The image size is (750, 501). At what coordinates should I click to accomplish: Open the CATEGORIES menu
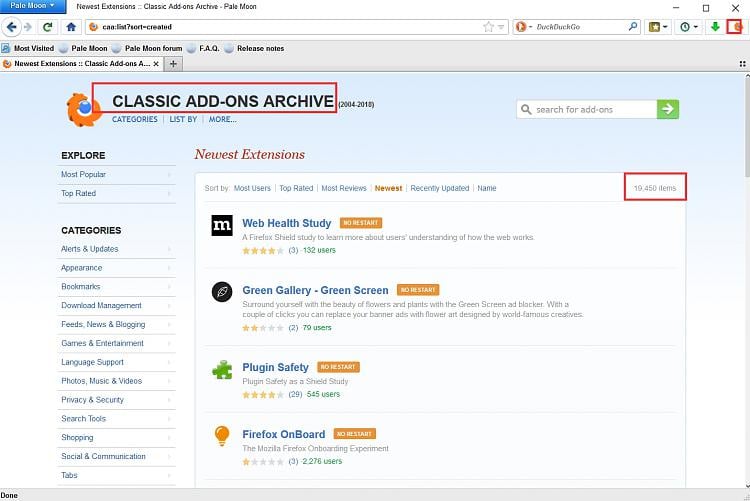pyautogui.click(x=134, y=119)
